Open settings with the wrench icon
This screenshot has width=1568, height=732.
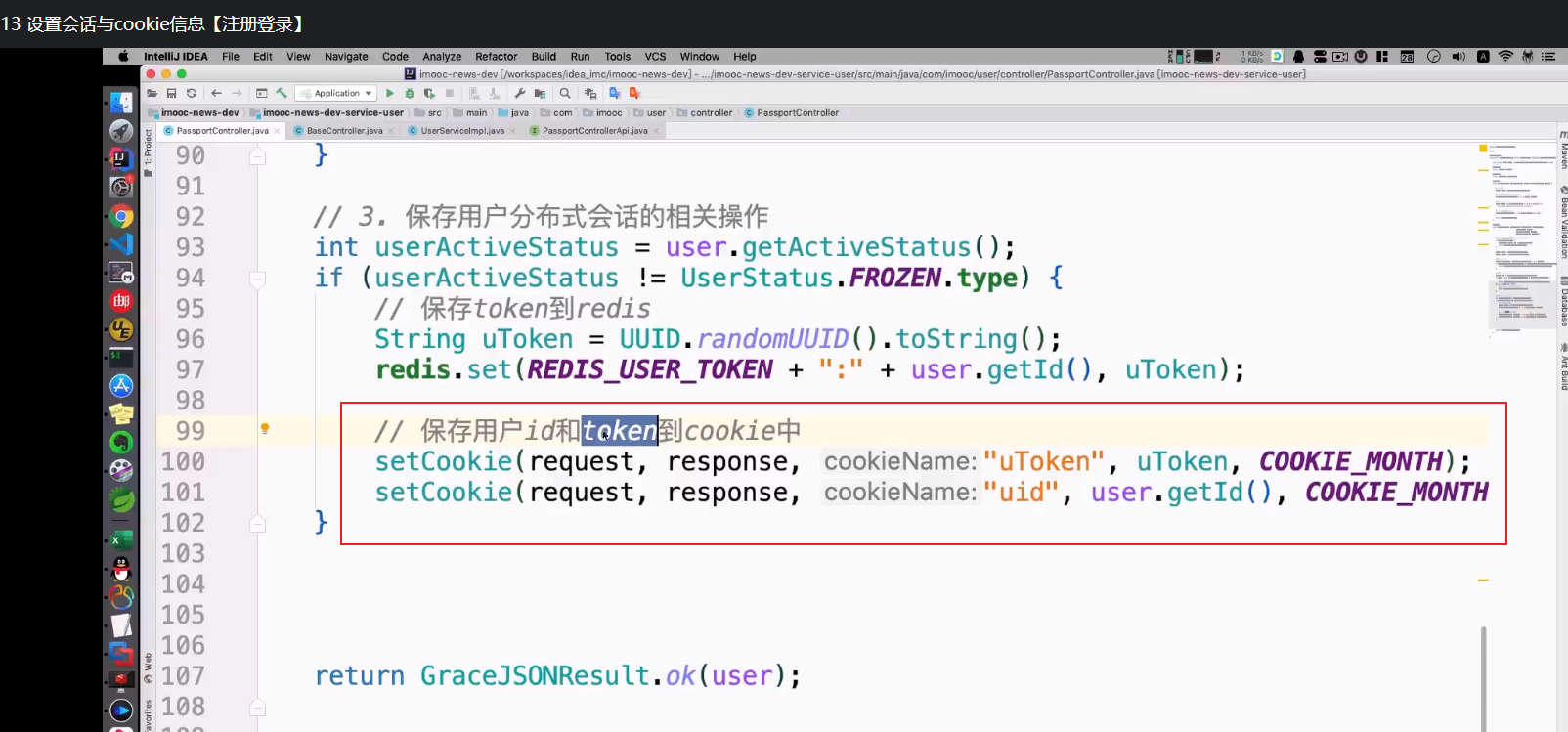coord(520,93)
